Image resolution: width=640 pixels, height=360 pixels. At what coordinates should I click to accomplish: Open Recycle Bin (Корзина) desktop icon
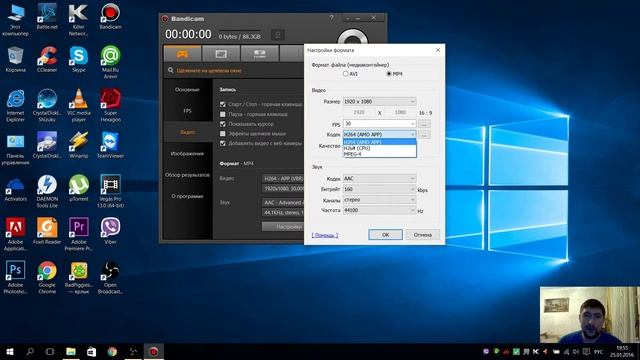(15, 60)
